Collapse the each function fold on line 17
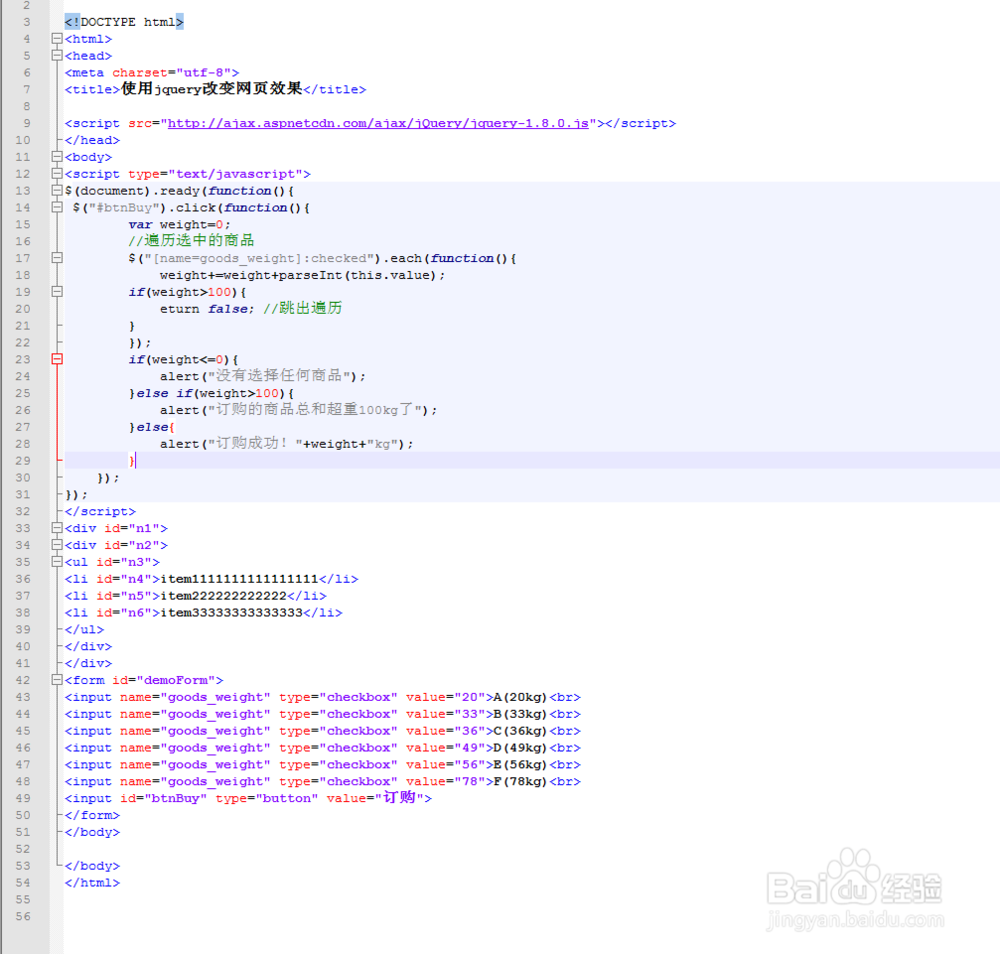The width and height of the screenshot is (1000, 954). tap(57, 258)
